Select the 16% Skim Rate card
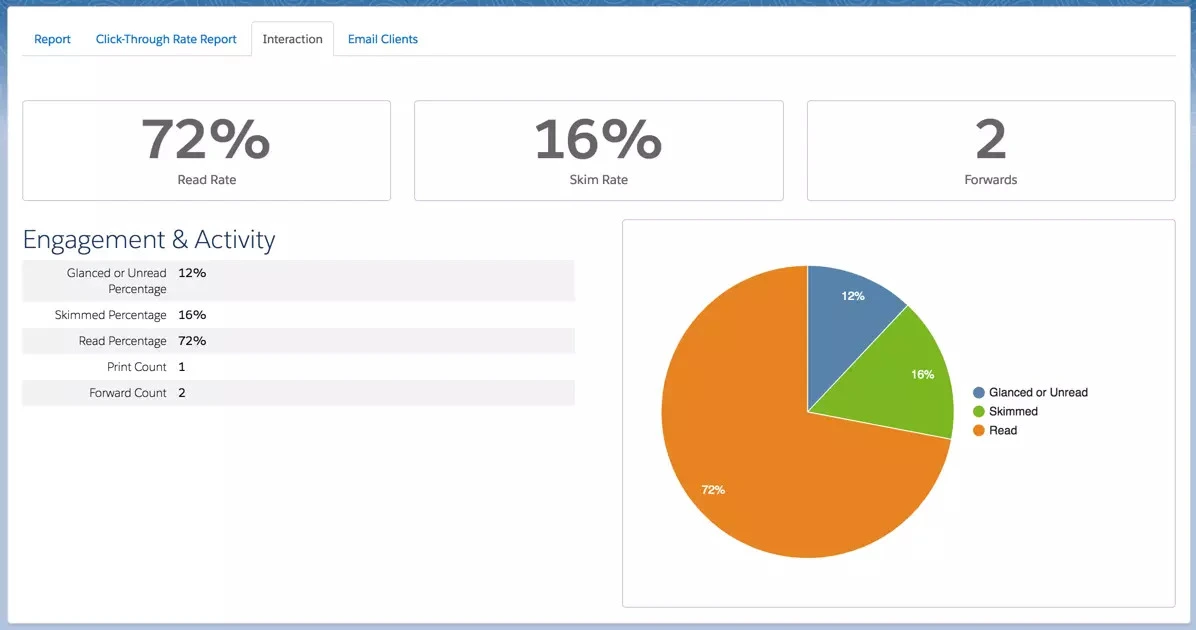Viewport: 1196px width, 630px height. pyautogui.click(x=598, y=150)
